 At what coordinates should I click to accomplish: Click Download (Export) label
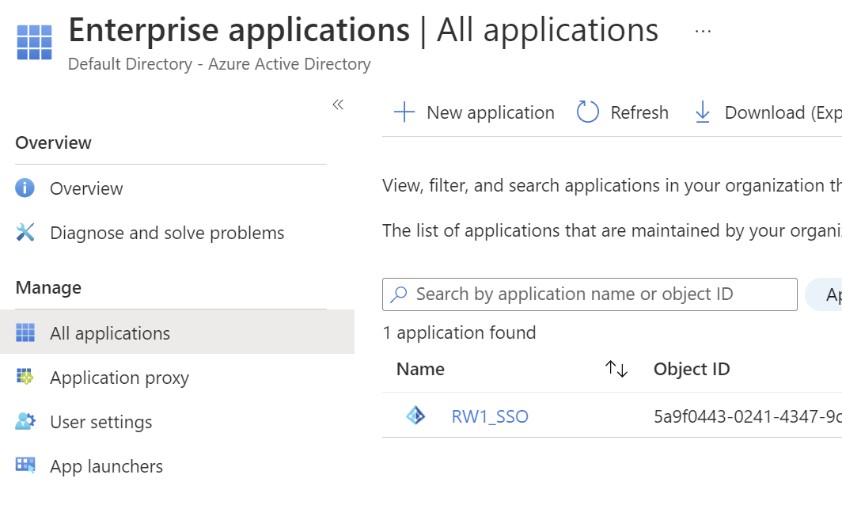(x=783, y=113)
